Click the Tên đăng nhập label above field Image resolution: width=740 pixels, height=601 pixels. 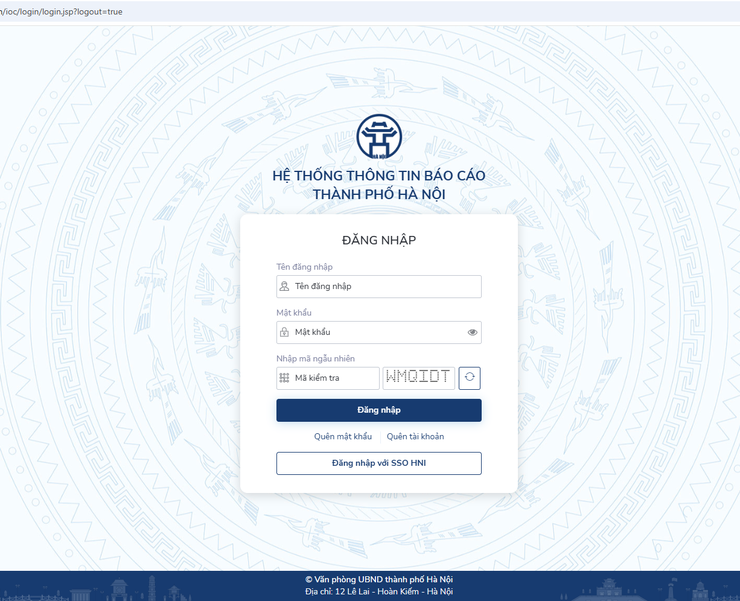(305, 267)
